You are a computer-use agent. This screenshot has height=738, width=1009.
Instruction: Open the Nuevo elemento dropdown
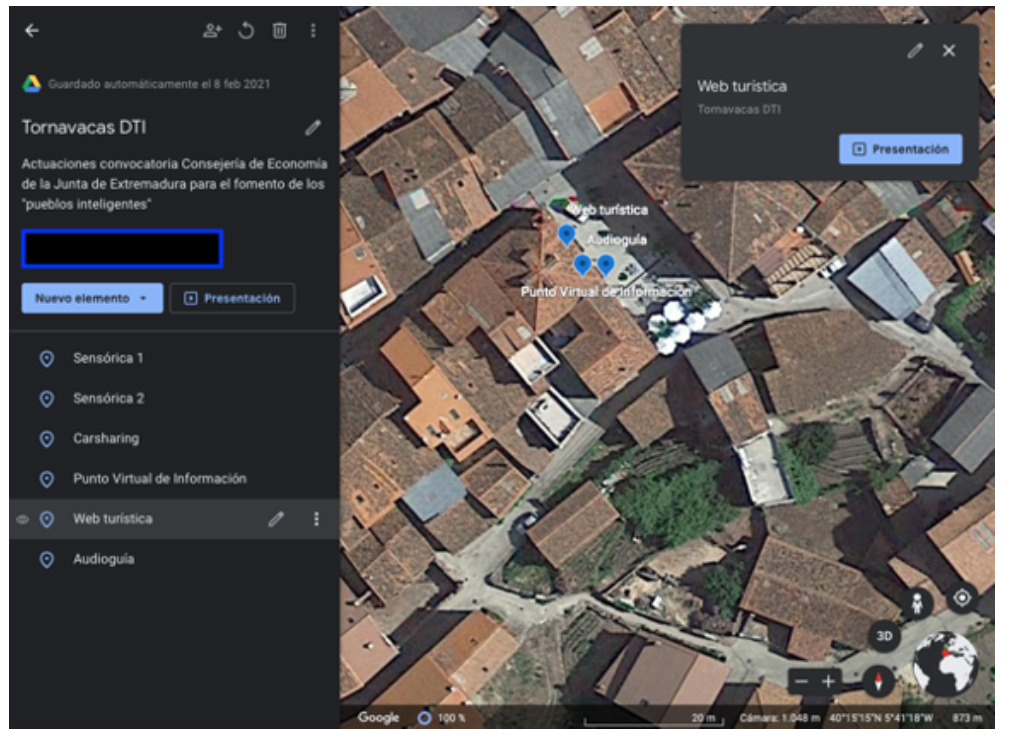coord(92,298)
